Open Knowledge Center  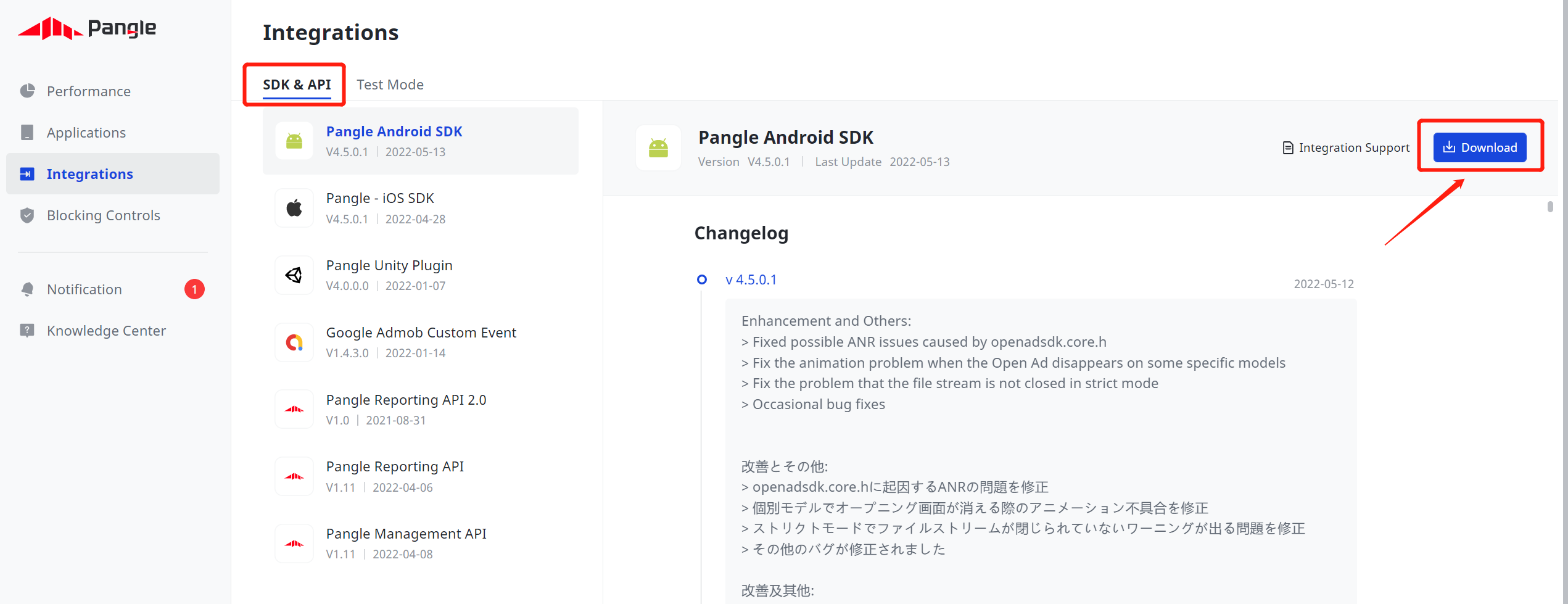[x=106, y=331]
